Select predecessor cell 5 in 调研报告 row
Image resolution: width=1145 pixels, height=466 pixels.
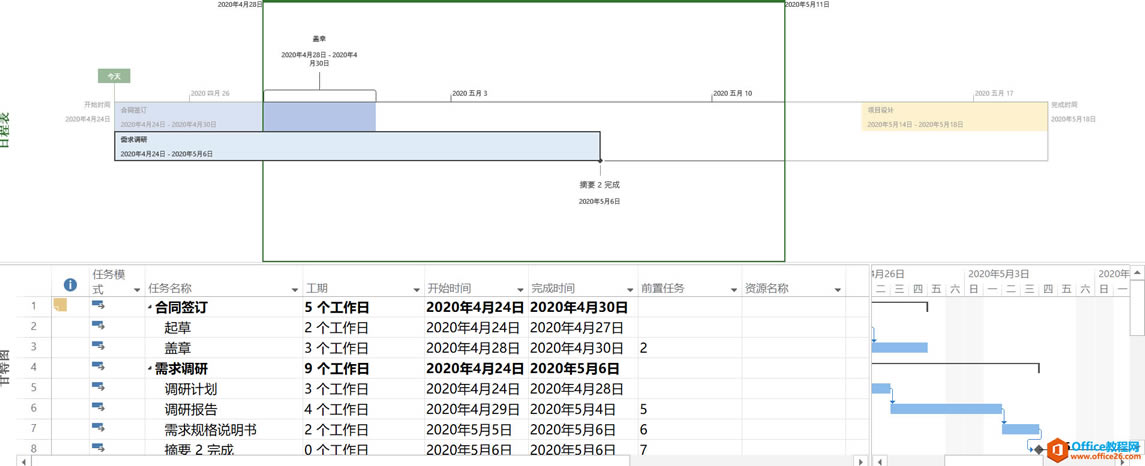coord(689,409)
